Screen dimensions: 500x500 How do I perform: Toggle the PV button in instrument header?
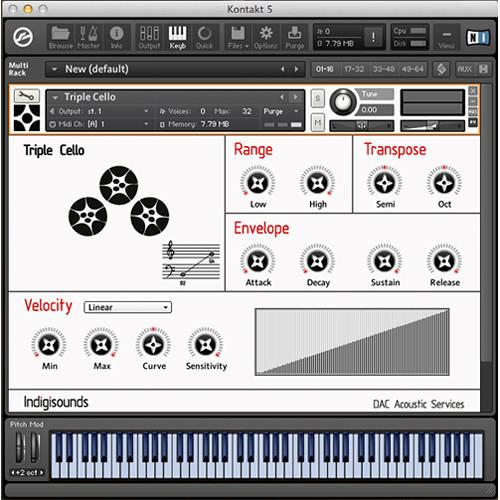pyautogui.click(x=473, y=122)
